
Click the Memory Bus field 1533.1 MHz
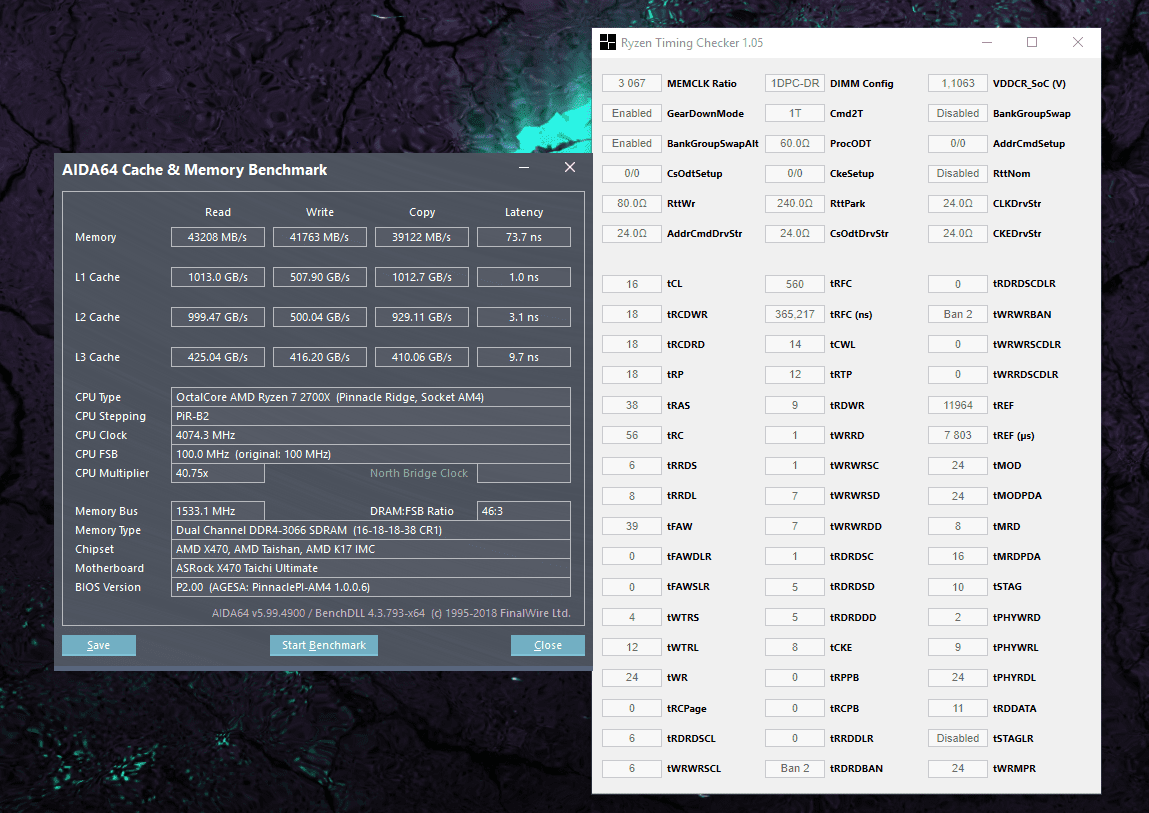[x=218, y=511]
